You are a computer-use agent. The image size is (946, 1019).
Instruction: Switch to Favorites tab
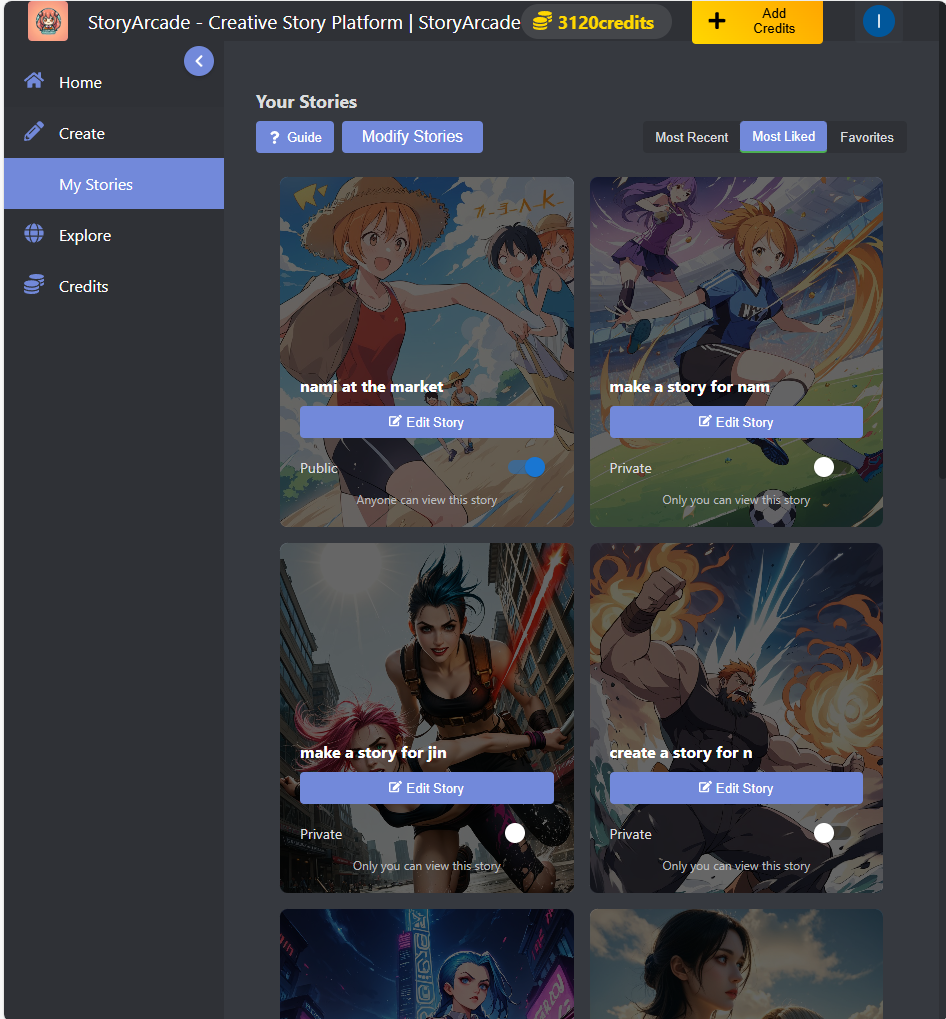[x=867, y=137]
